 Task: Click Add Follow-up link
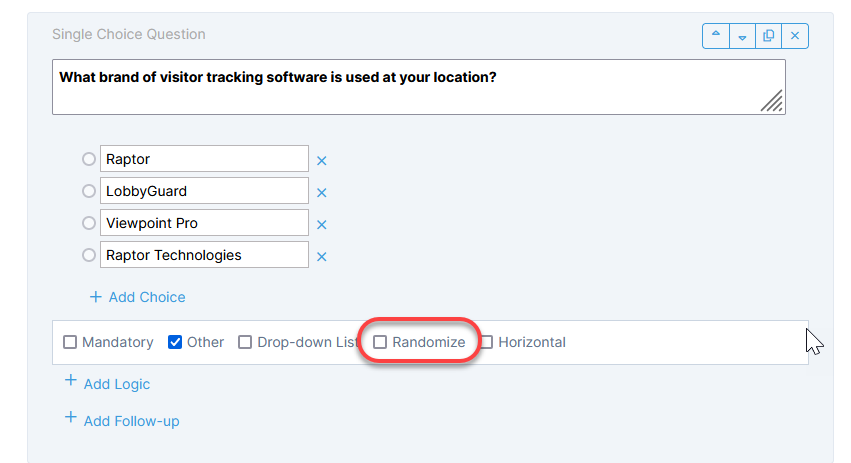click(122, 420)
